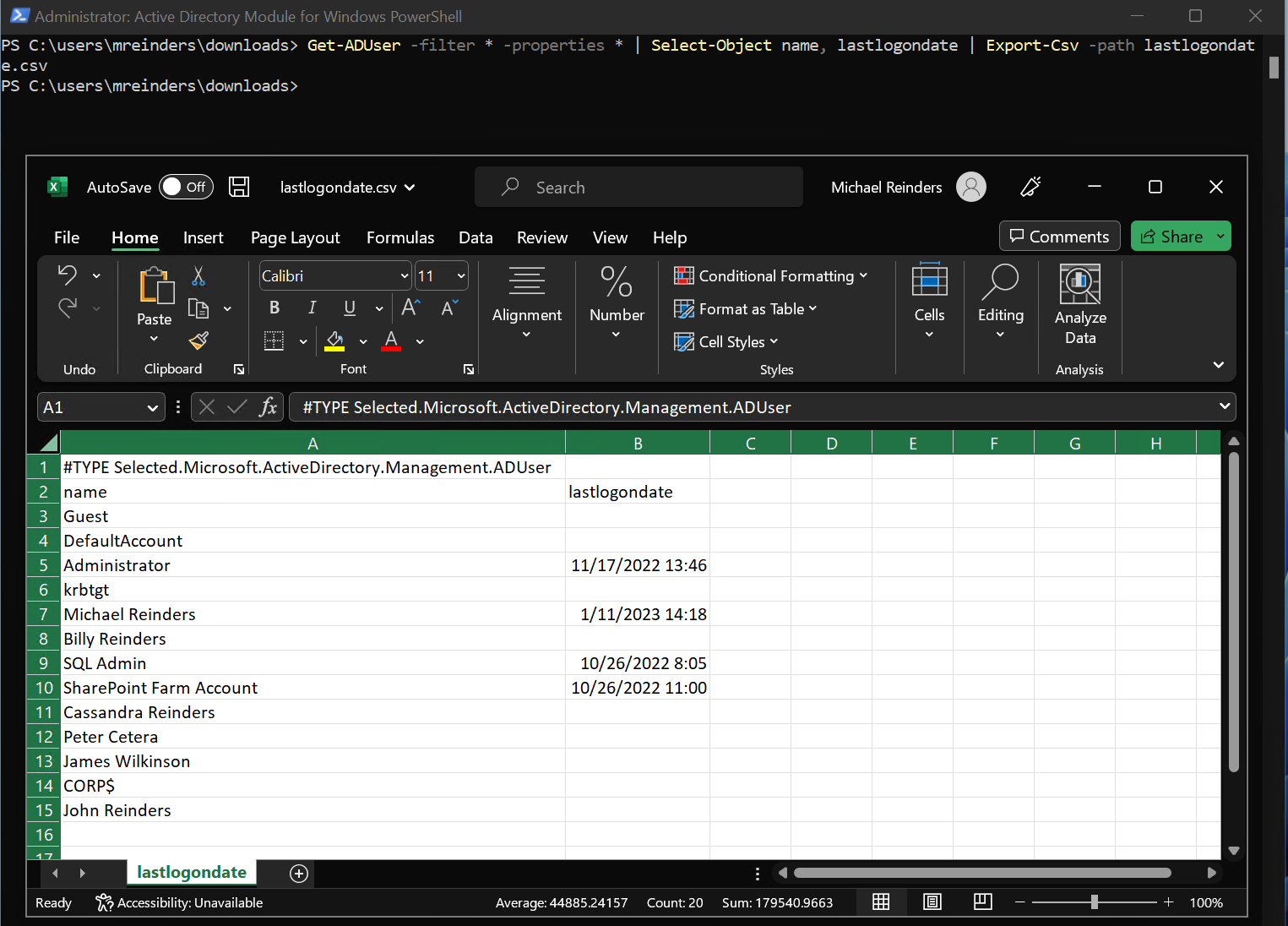Image resolution: width=1288 pixels, height=926 pixels.
Task: Open the font name dropdown
Action: (x=404, y=275)
